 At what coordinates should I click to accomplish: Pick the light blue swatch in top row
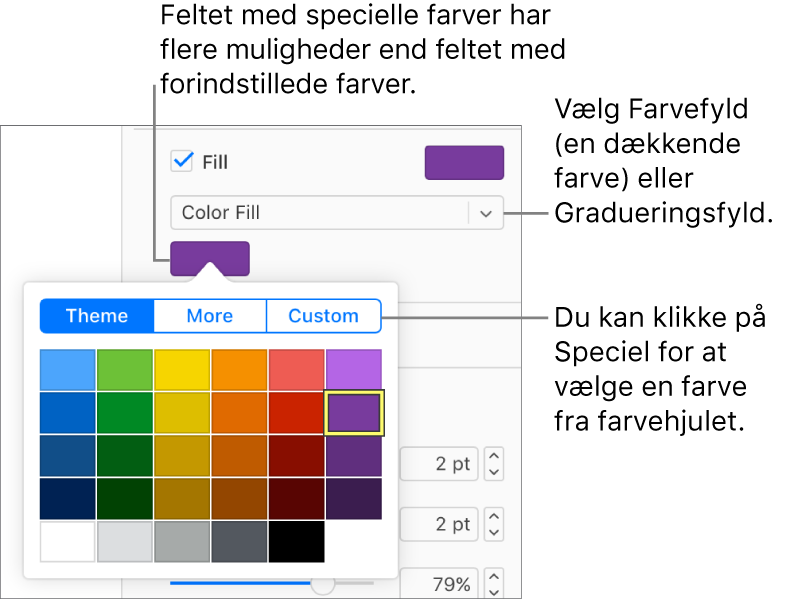click(68, 370)
